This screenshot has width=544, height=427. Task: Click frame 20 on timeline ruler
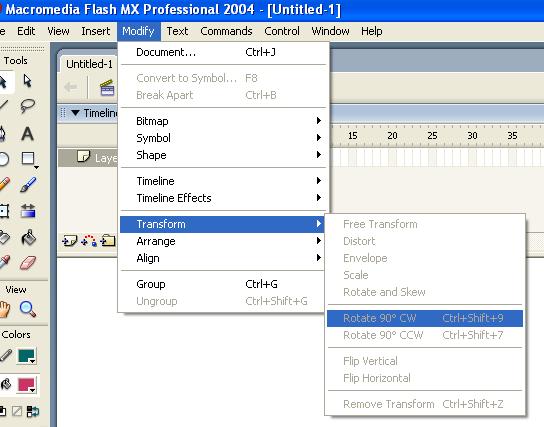click(392, 135)
